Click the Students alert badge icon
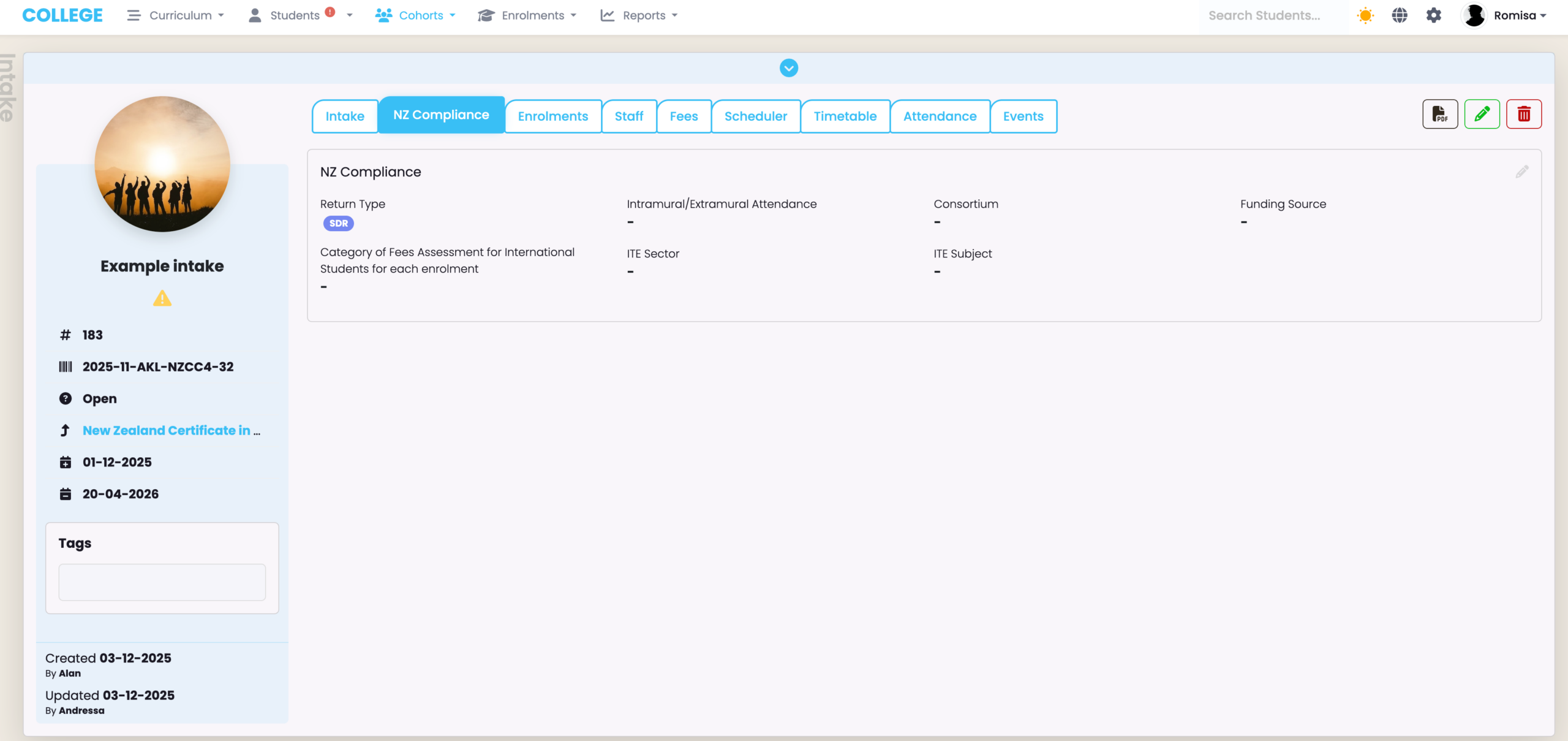The height and width of the screenshot is (741, 1568). pos(330,12)
